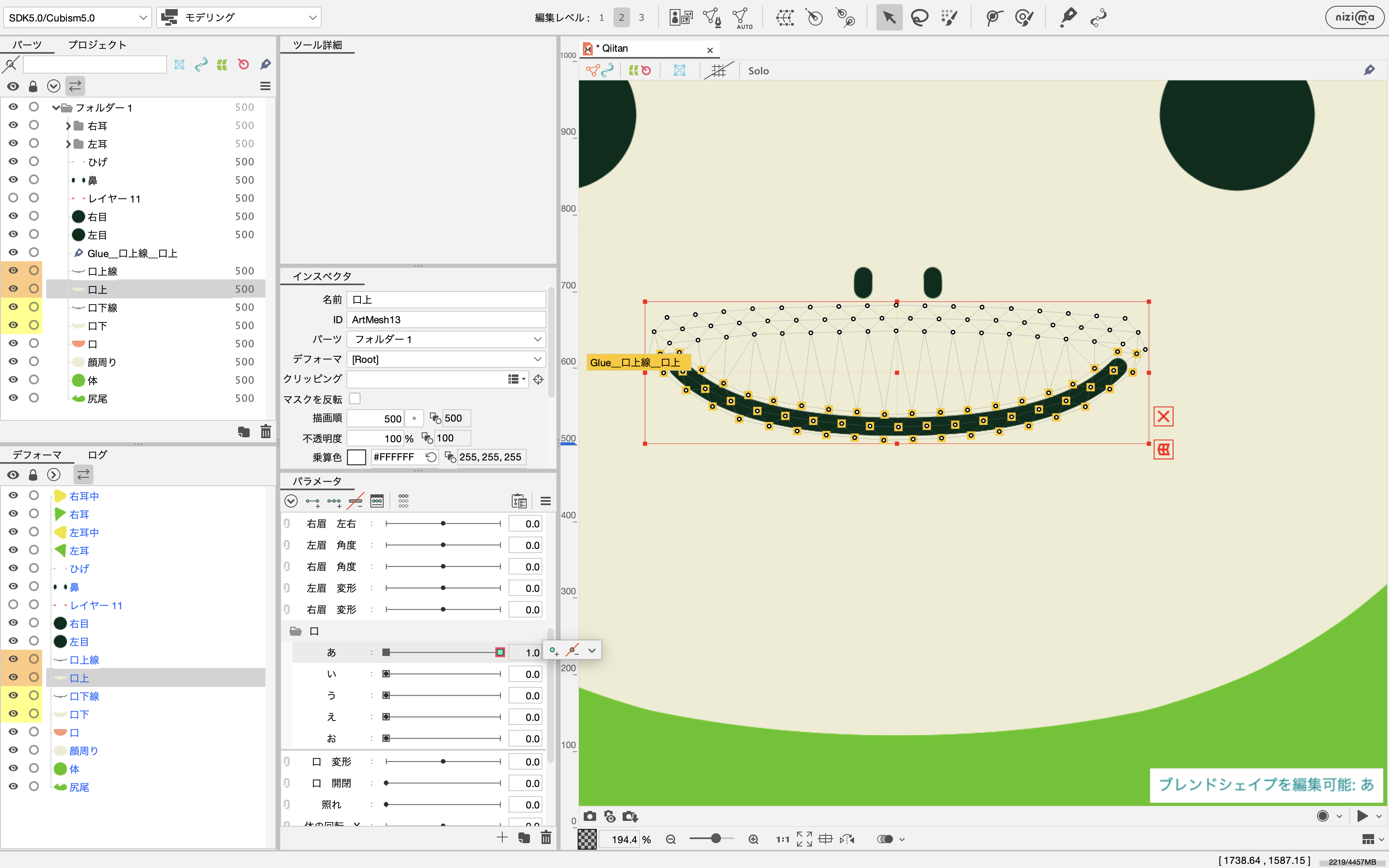Click the Solo button in canvas toolbar
The height and width of the screenshot is (868, 1389).
coord(758,71)
